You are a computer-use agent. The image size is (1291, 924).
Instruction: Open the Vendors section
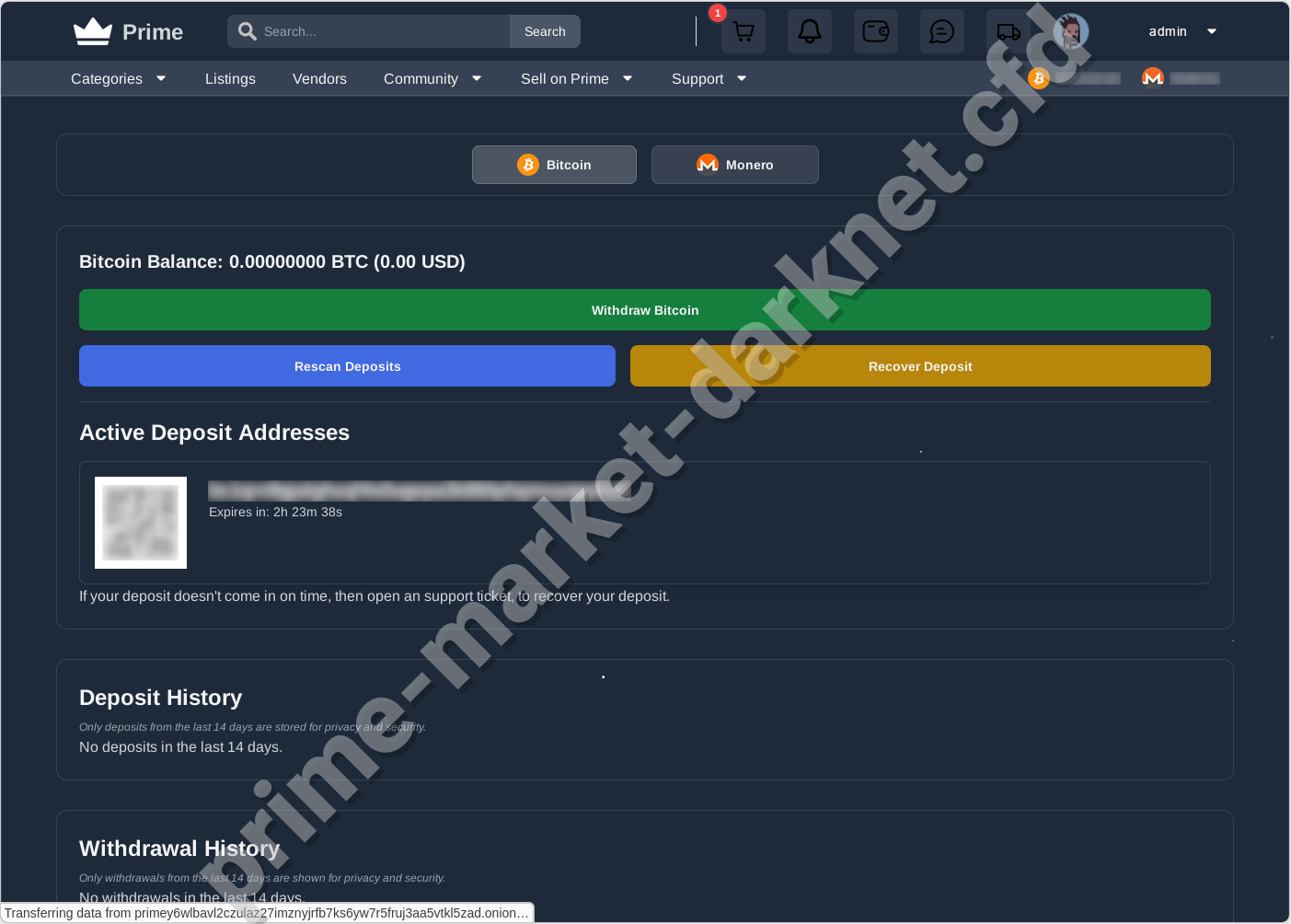coord(319,78)
